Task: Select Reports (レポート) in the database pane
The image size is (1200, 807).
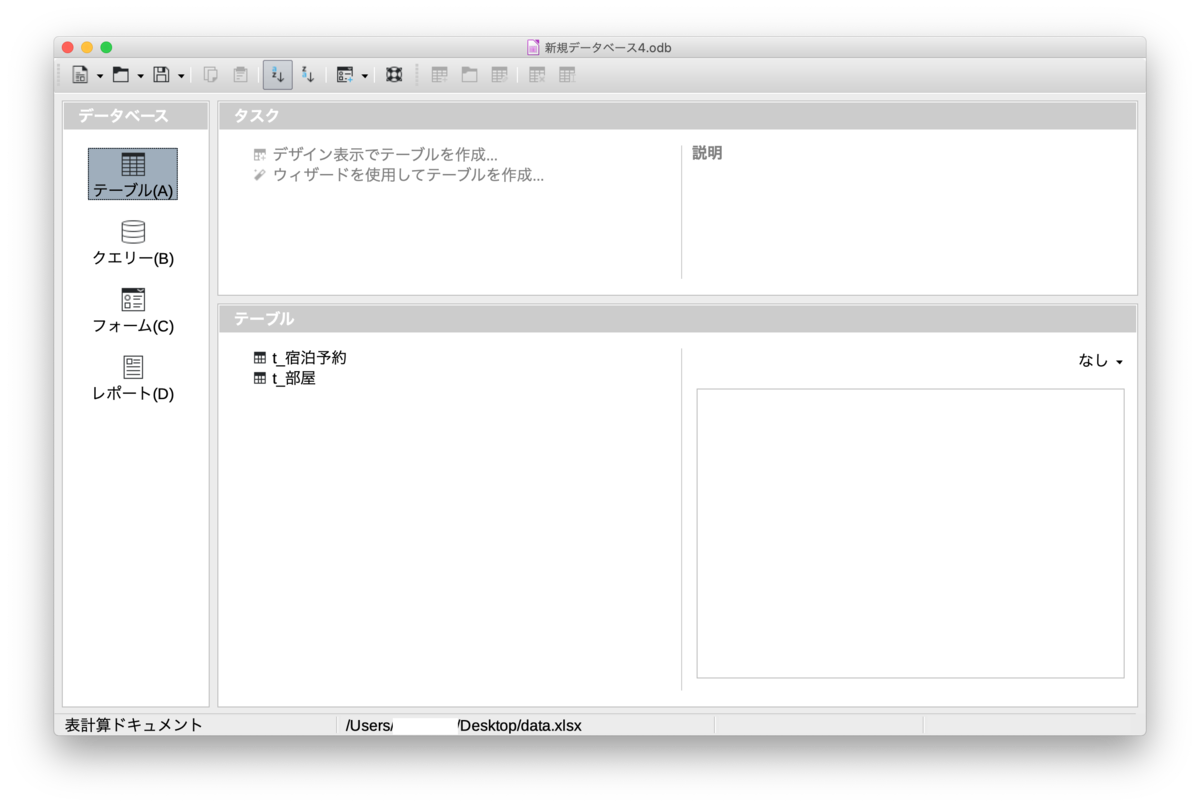Action: pos(133,378)
